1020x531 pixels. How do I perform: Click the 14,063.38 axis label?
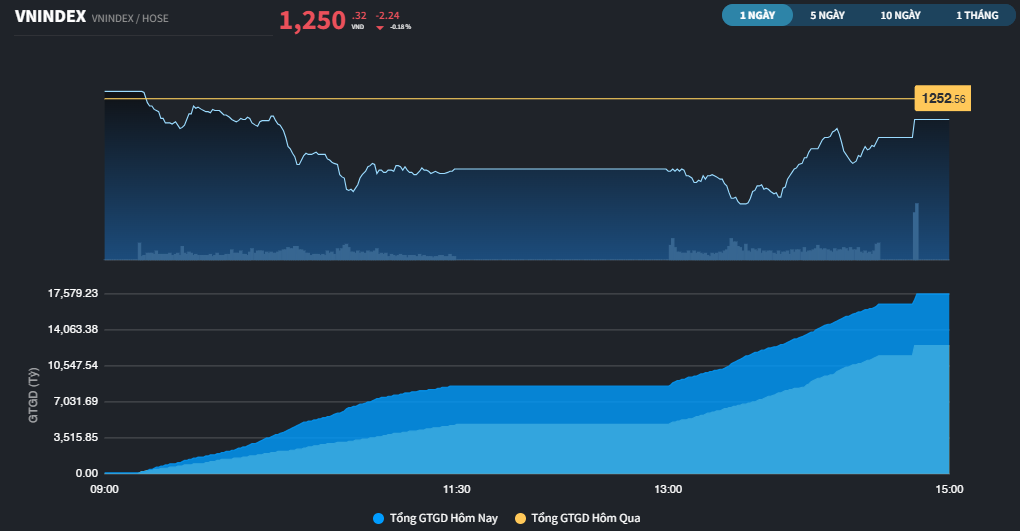(73, 329)
